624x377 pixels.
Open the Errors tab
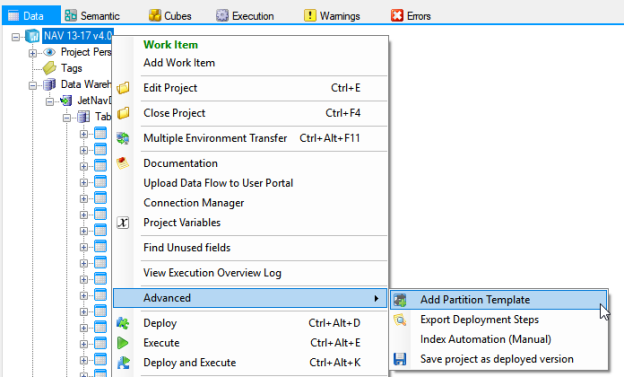tap(411, 16)
